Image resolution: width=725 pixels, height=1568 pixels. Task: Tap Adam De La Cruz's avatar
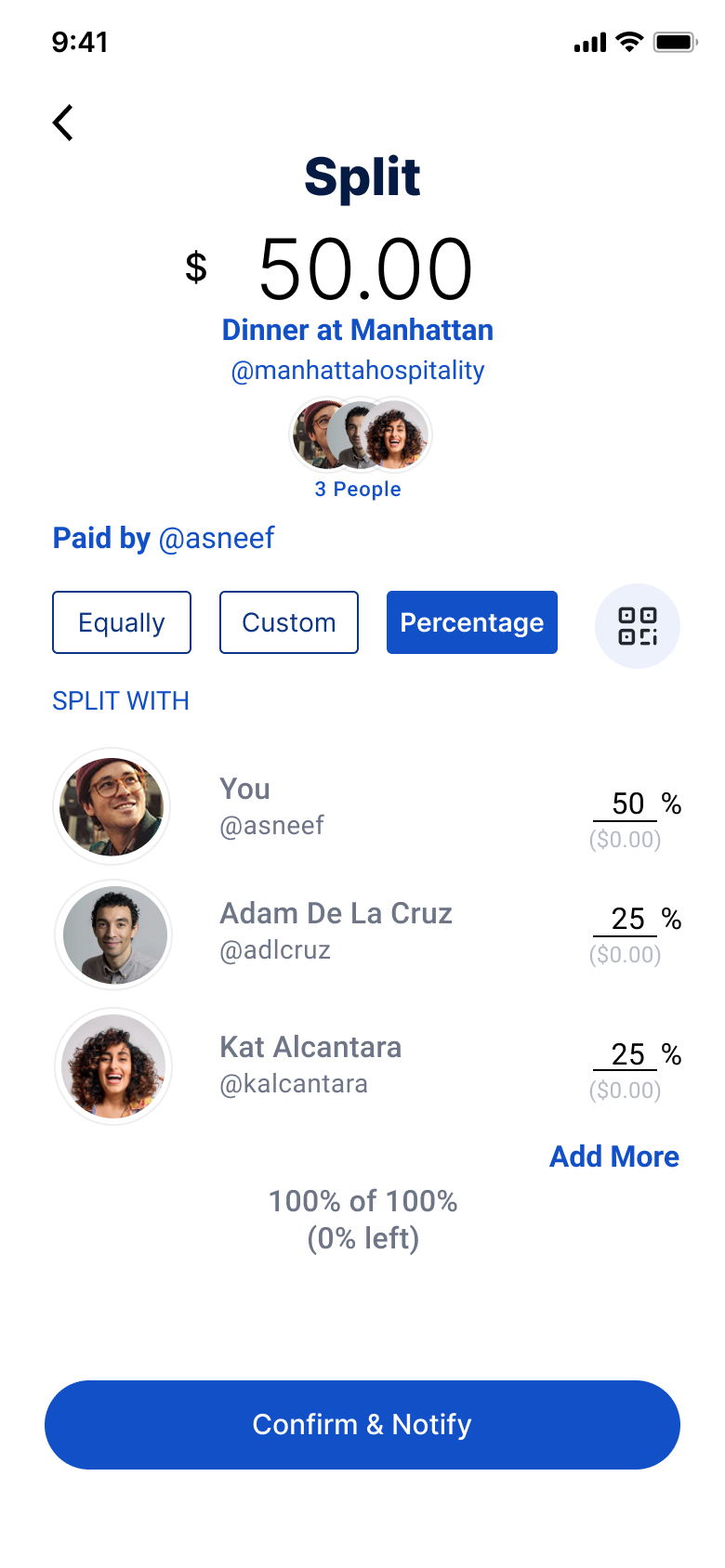[x=113, y=934]
